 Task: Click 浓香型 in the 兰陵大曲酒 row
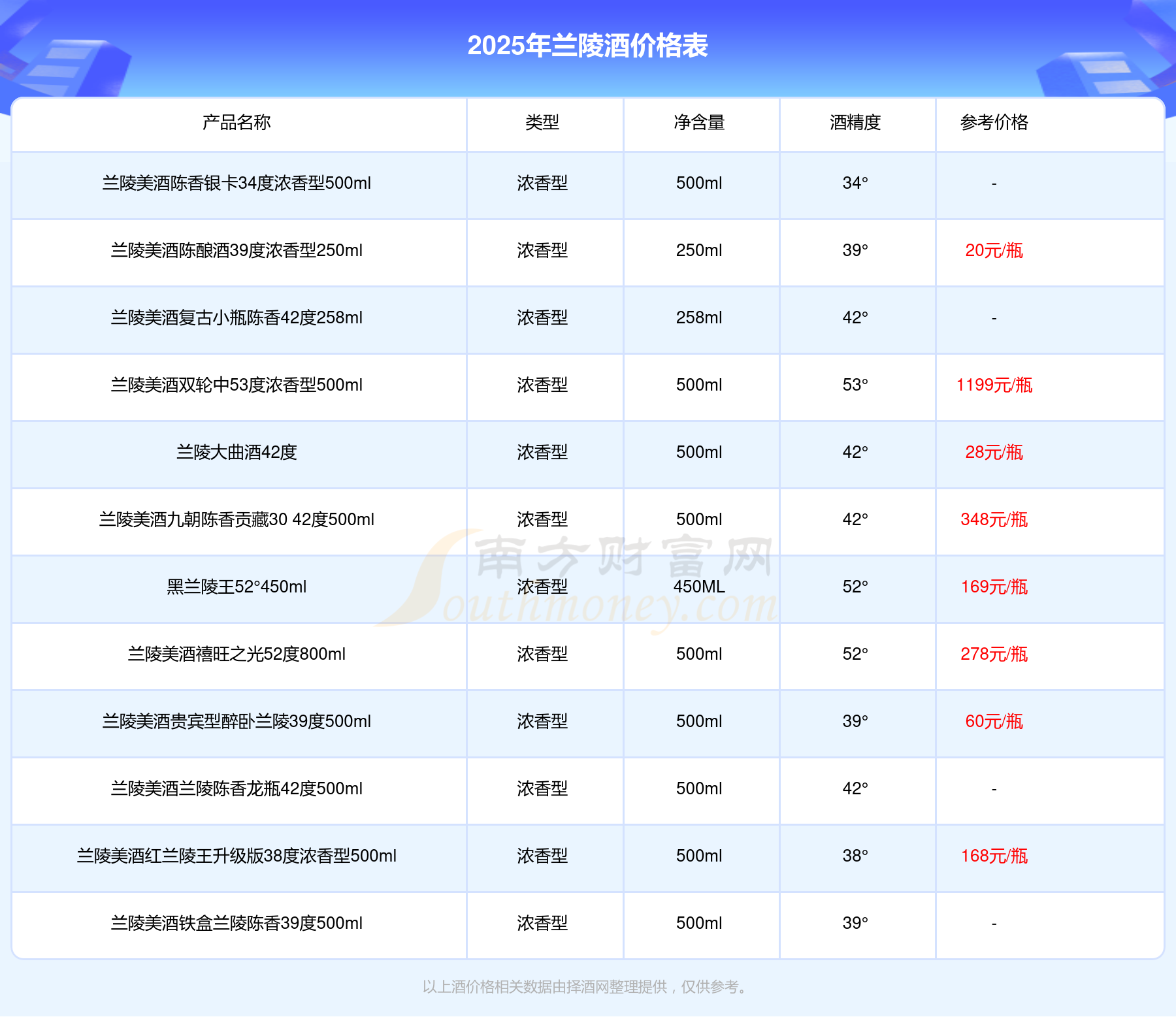(x=542, y=452)
